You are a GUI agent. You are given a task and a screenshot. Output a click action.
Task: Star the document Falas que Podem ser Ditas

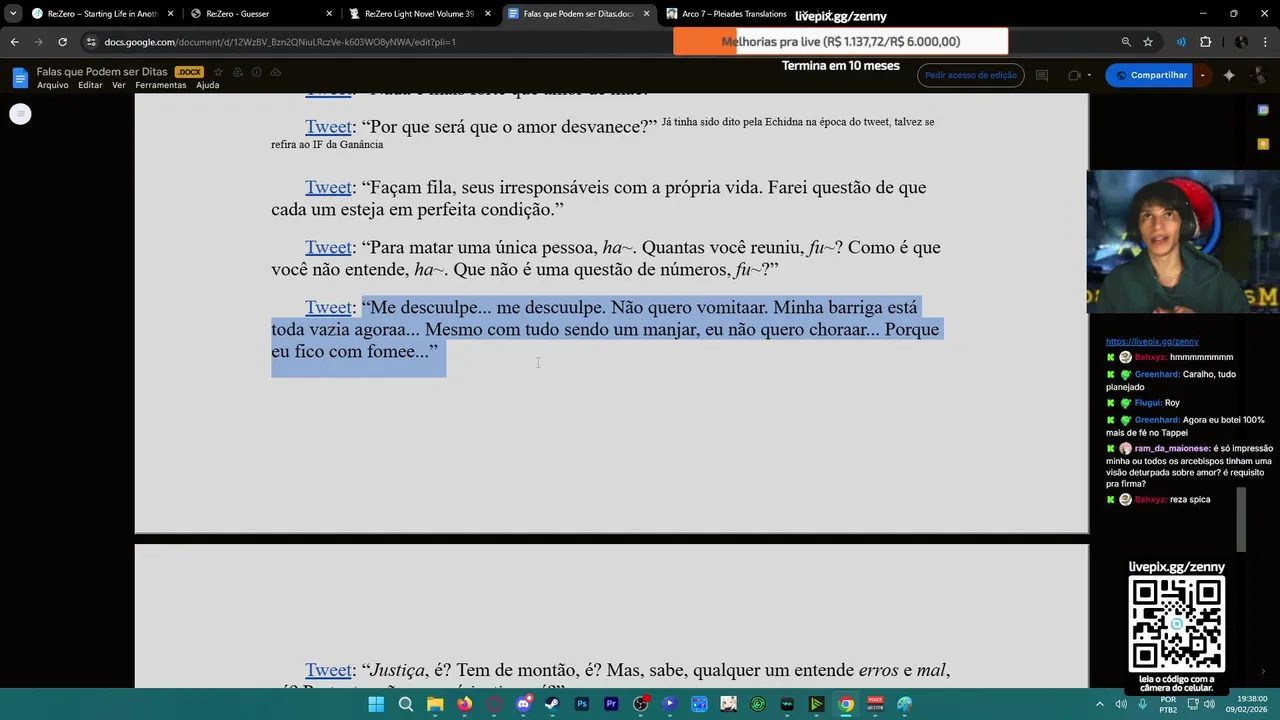218,72
